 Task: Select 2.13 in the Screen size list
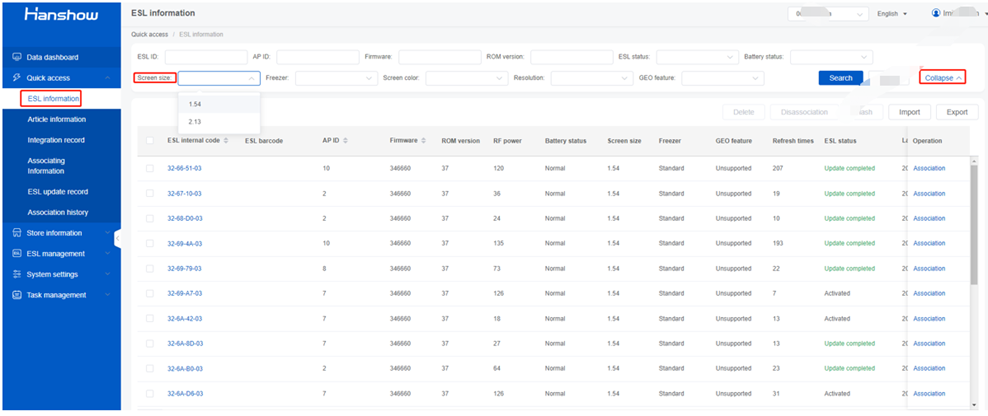tap(219, 122)
